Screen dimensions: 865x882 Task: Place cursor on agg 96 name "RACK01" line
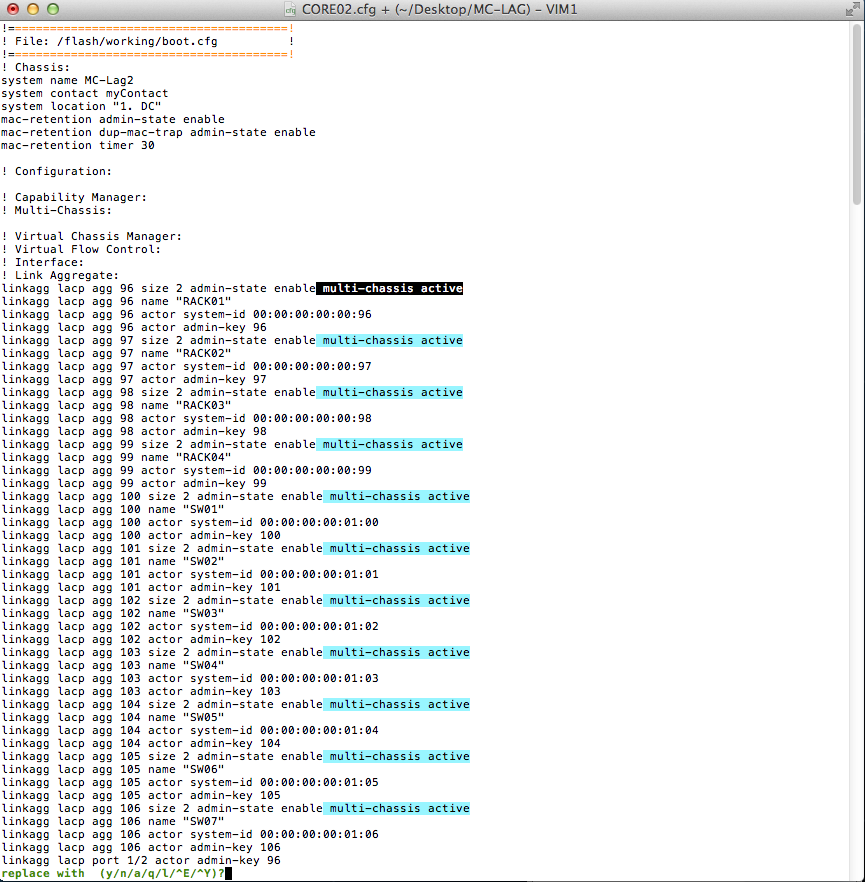(116, 301)
